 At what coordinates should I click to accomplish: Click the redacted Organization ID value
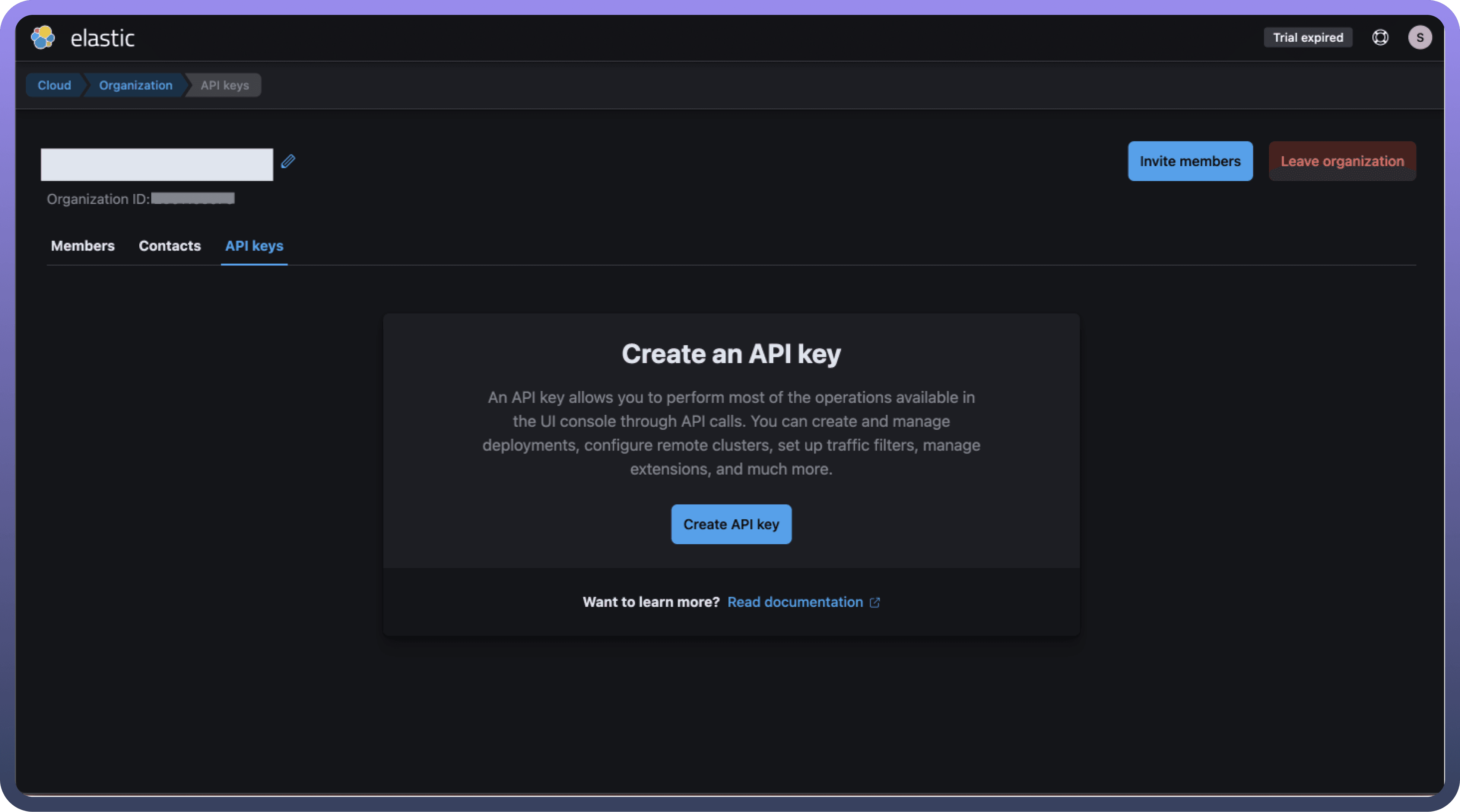pos(193,198)
